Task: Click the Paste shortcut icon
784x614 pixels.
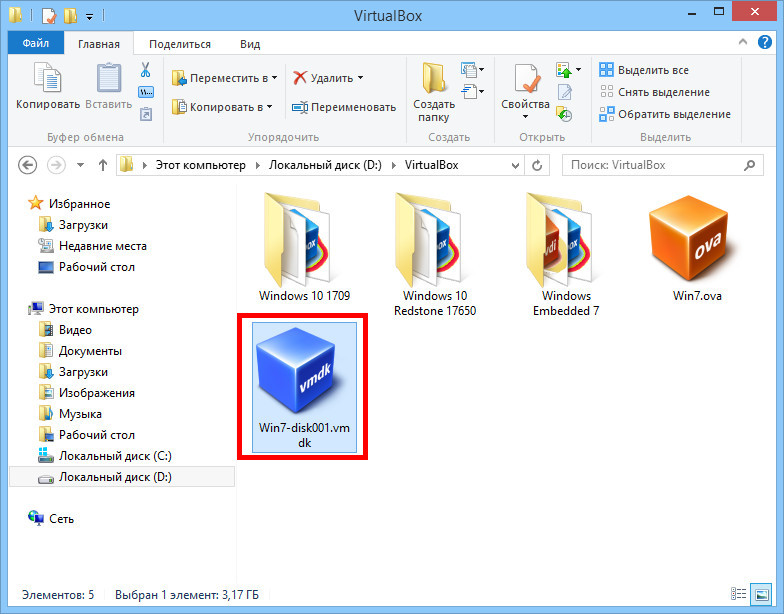Action: (x=146, y=114)
